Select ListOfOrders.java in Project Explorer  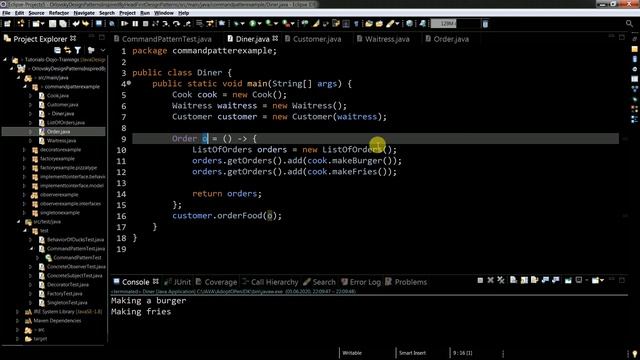point(66,123)
